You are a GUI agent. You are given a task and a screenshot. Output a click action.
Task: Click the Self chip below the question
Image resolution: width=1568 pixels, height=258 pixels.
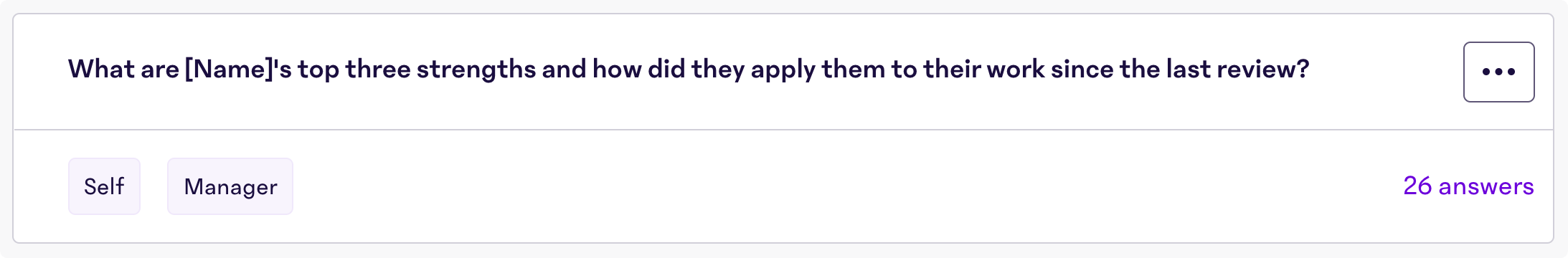tap(104, 186)
